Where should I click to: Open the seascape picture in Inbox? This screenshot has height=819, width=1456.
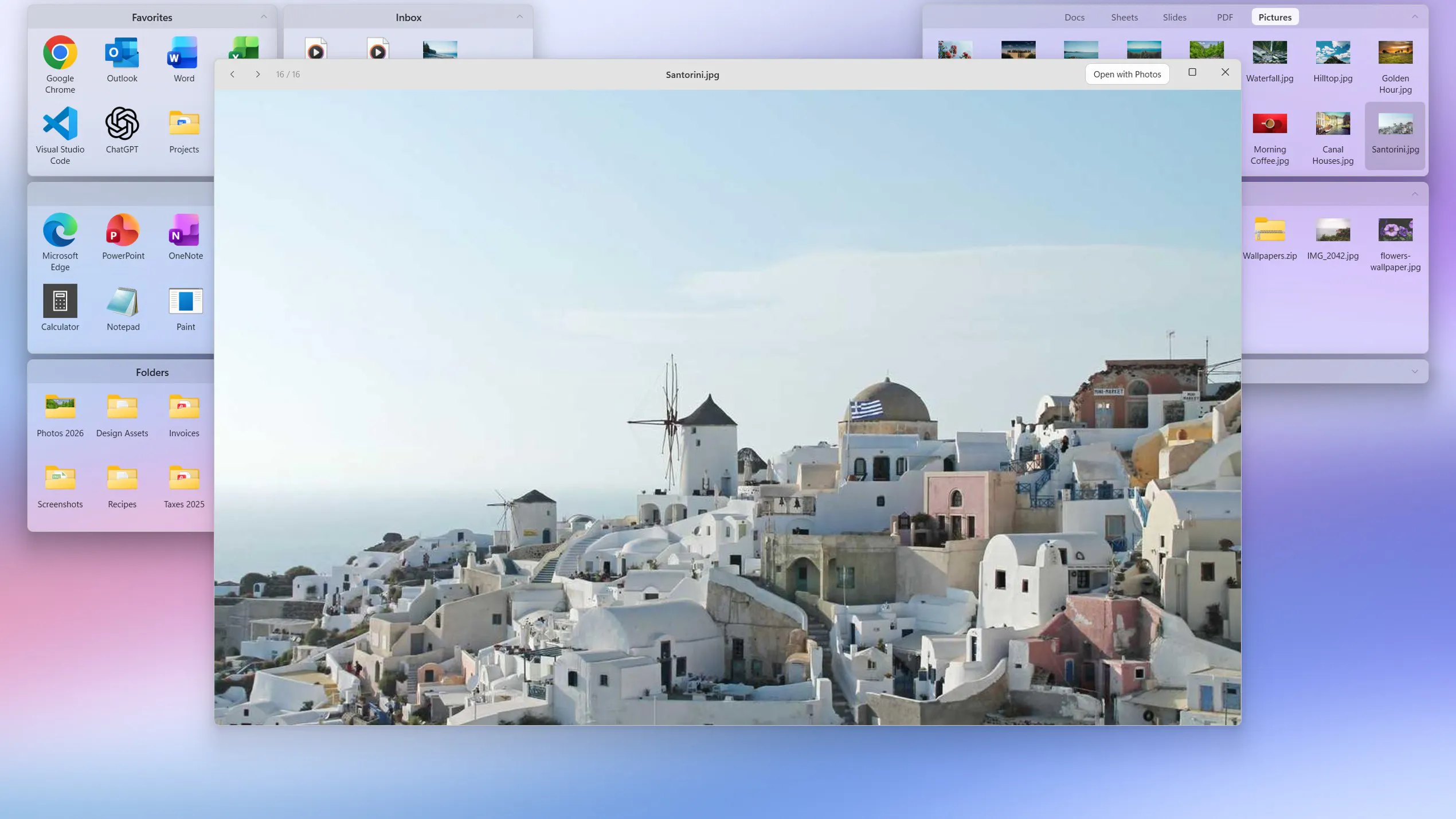click(x=440, y=49)
